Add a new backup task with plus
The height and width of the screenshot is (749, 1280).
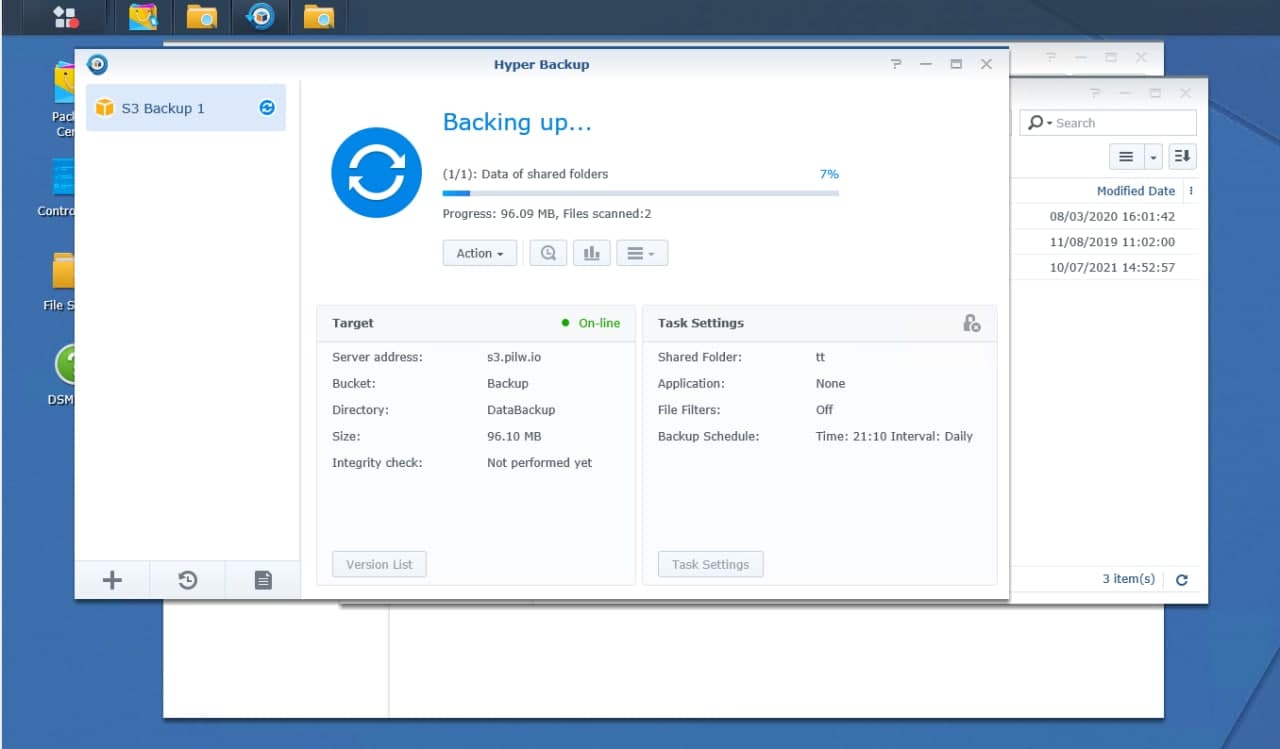[x=112, y=580]
